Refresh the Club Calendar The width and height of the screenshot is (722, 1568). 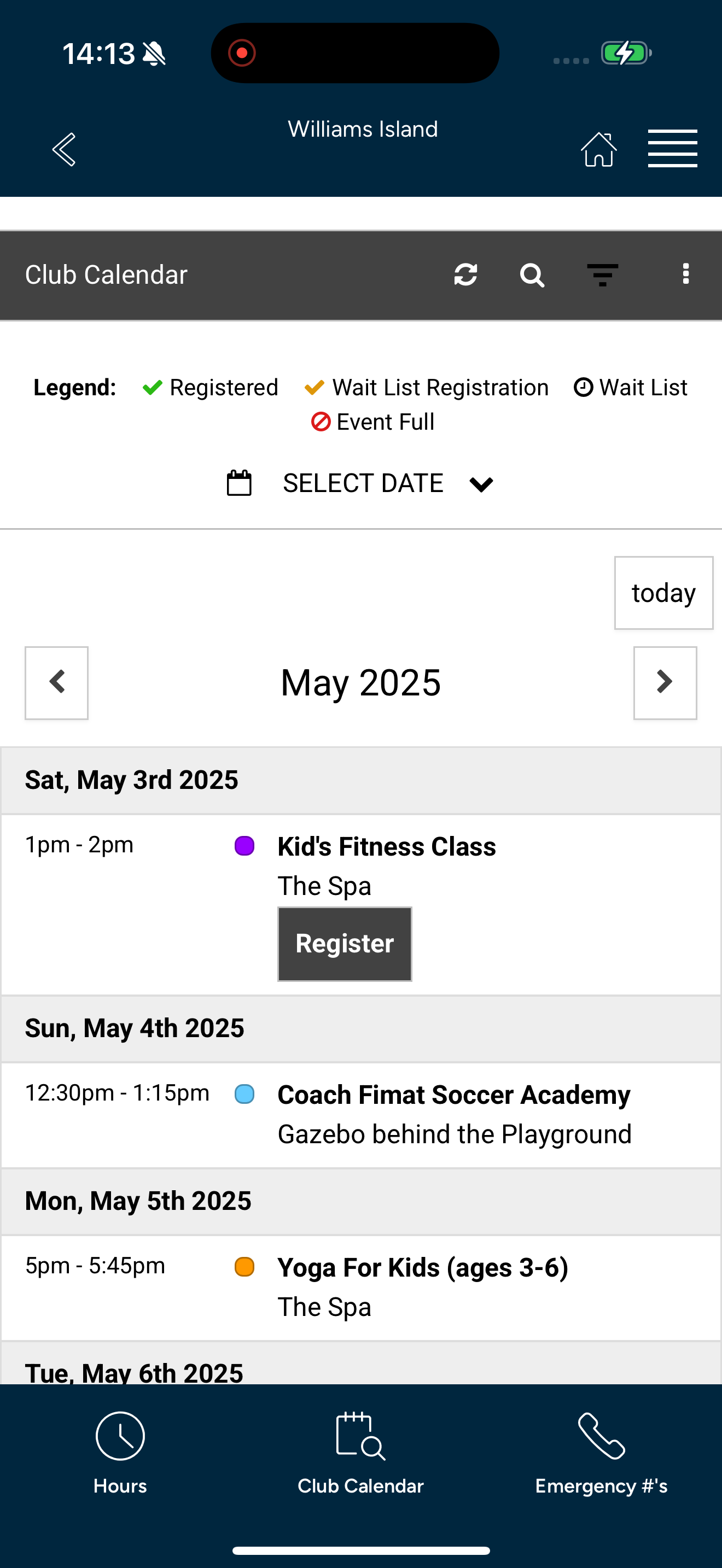[x=465, y=274]
